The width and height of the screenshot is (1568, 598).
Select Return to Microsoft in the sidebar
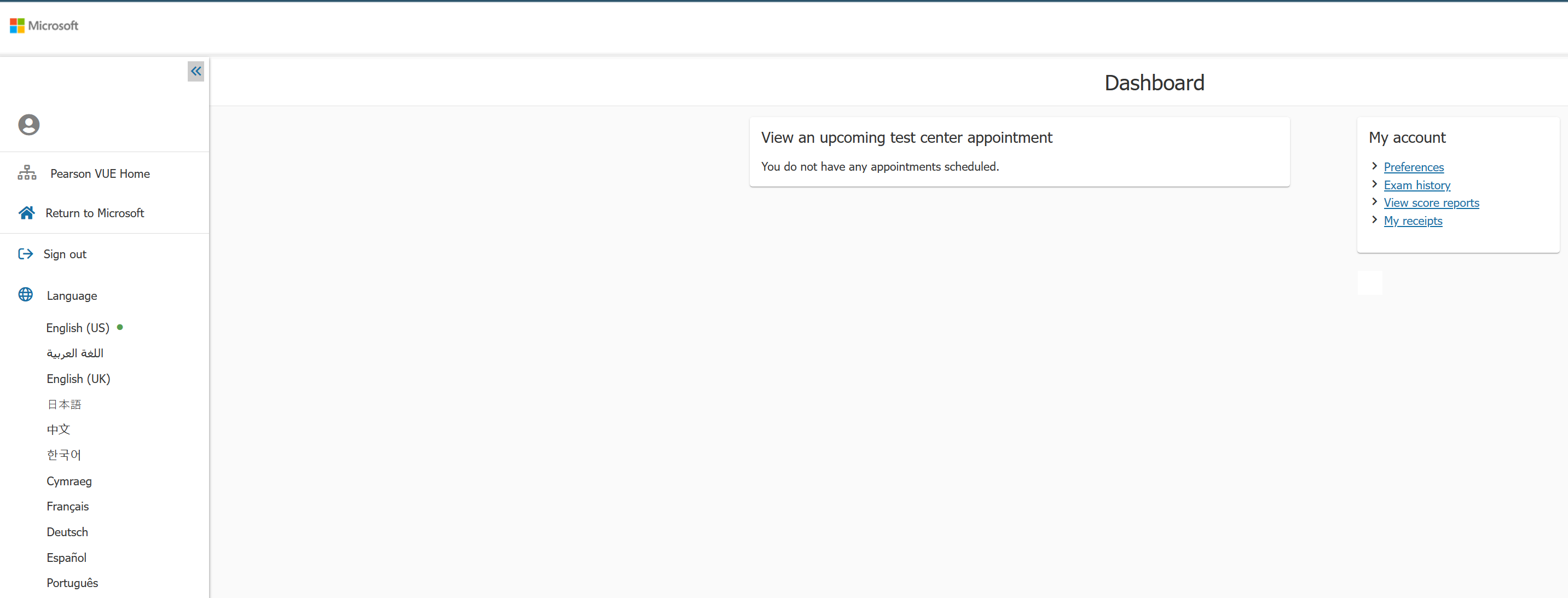click(x=95, y=212)
